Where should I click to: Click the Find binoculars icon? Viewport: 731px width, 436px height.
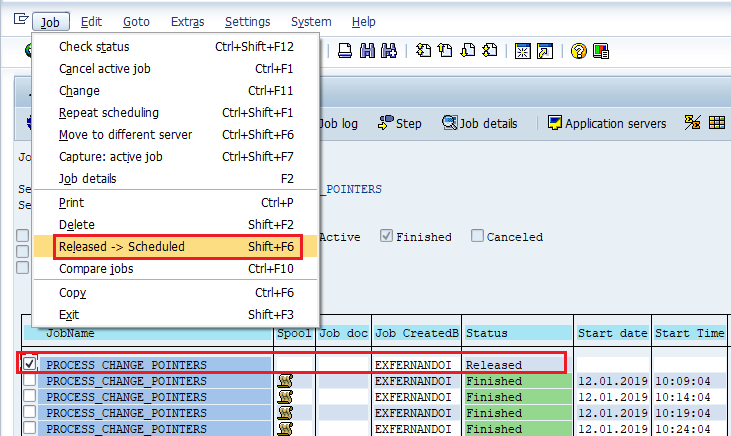pos(367,50)
